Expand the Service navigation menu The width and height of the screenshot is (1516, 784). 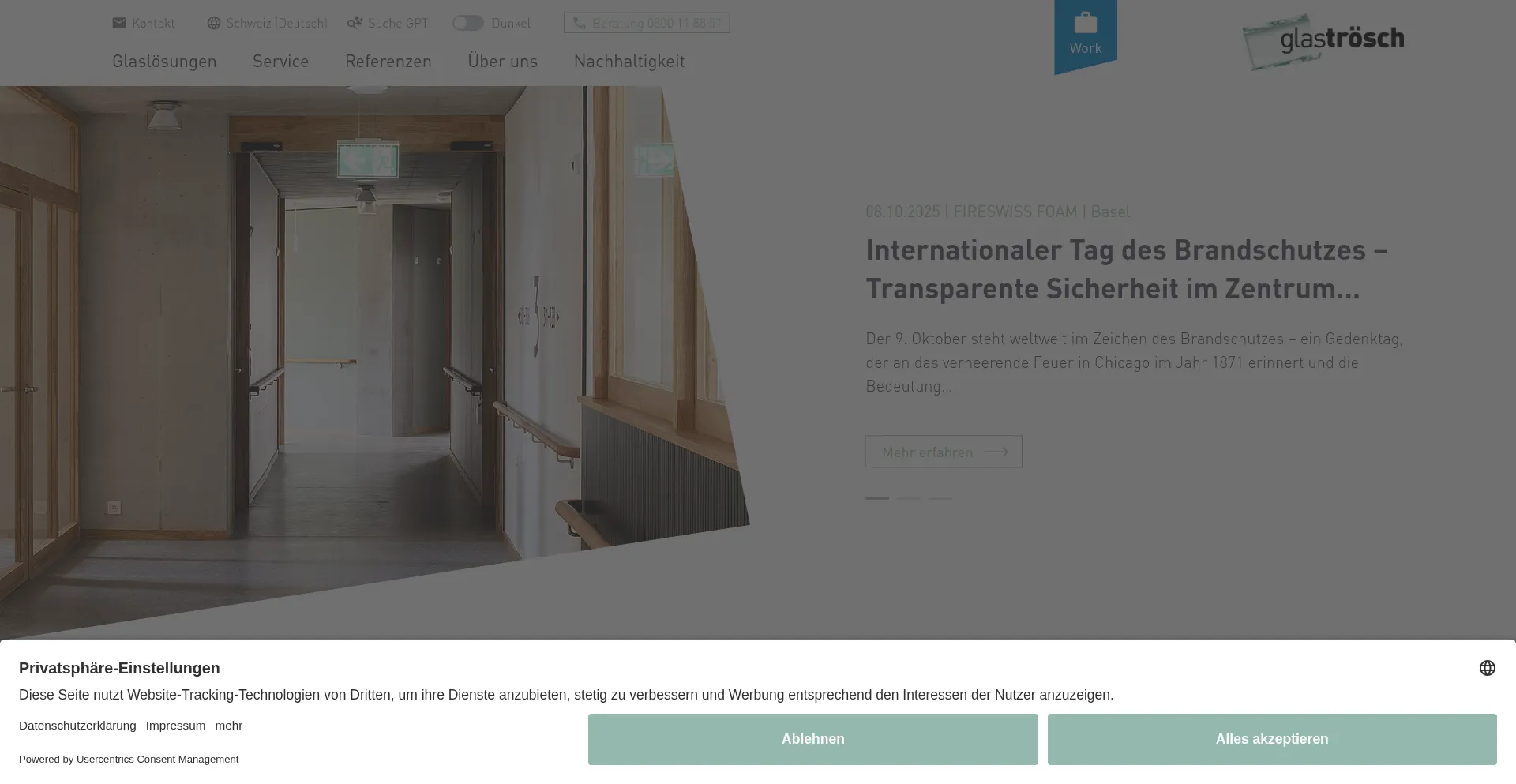pyautogui.click(x=280, y=61)
